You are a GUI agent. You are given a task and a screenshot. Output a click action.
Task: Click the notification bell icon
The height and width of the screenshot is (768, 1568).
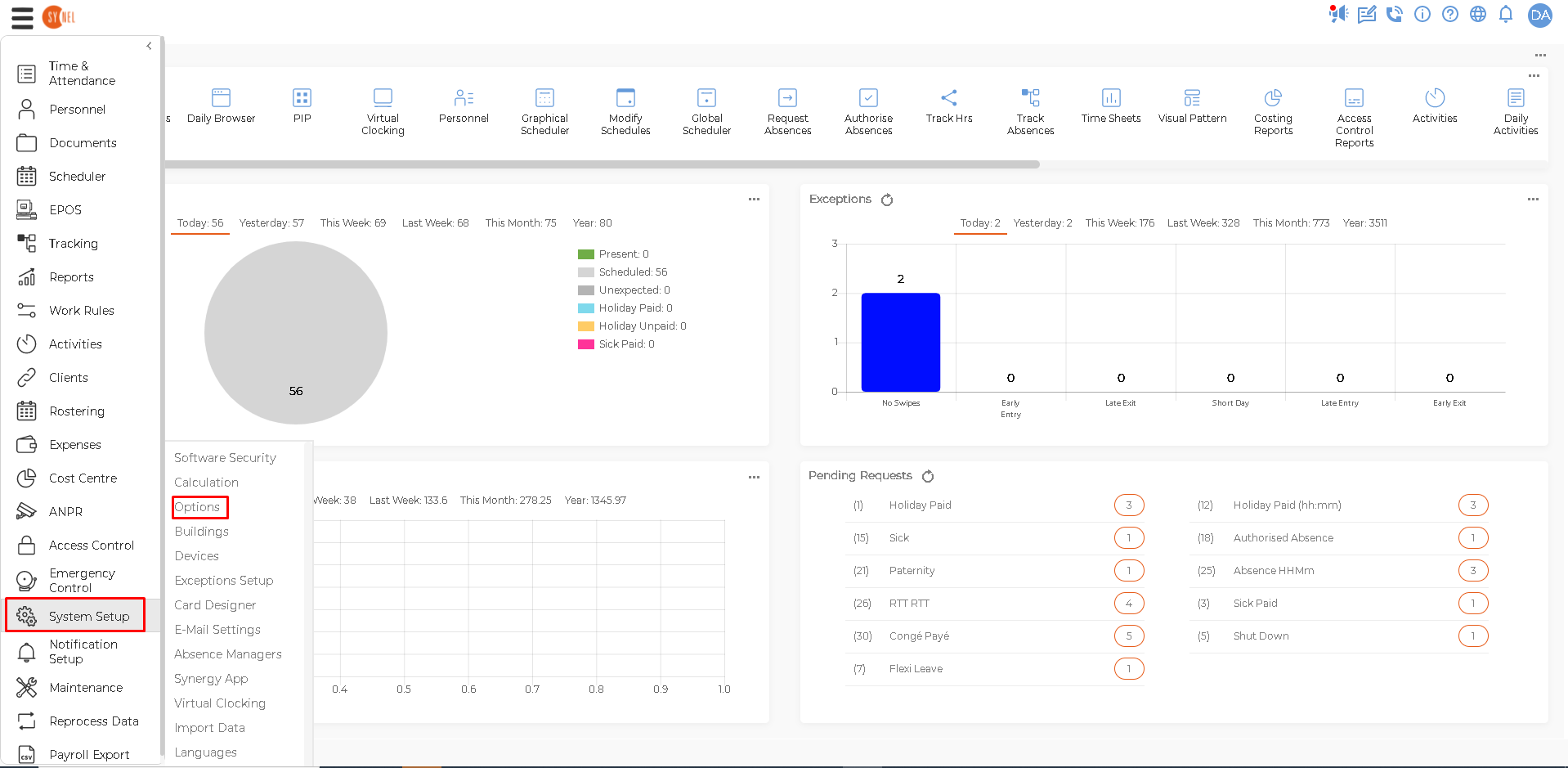(x=1506, y=14)
